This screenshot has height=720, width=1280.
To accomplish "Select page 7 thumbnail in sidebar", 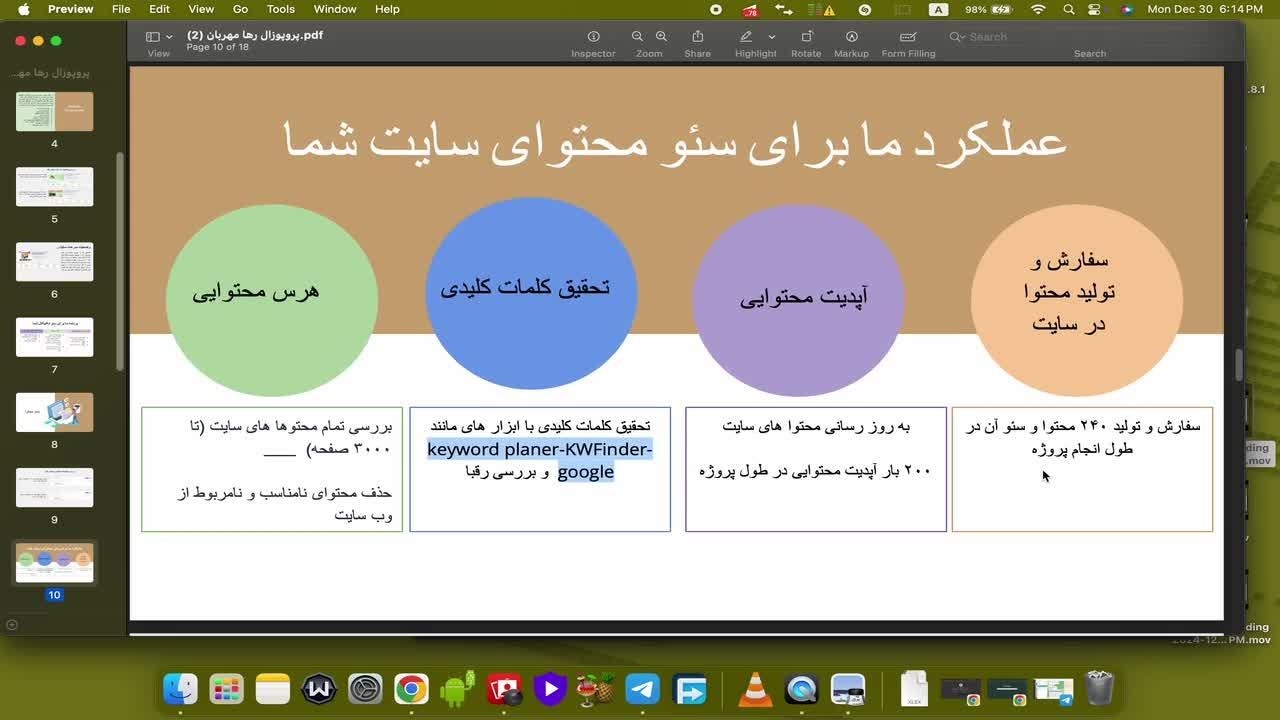I will [x=54, y=337].
